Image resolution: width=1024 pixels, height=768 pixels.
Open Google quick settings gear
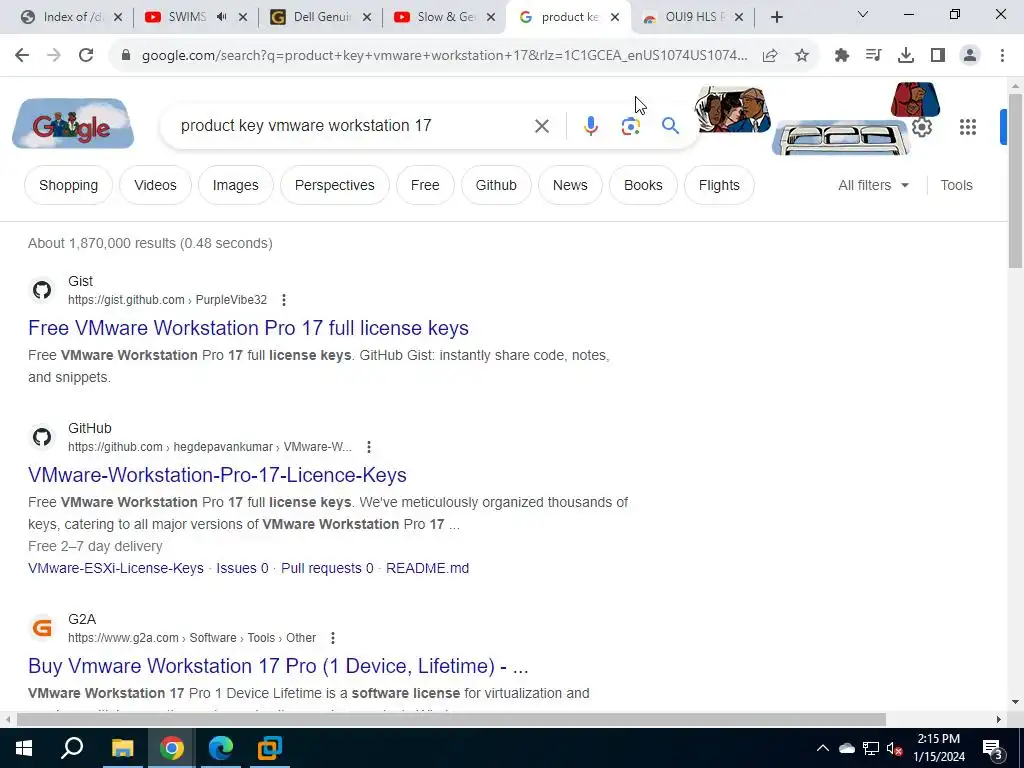pyautogui.click(x=921, y=127)
